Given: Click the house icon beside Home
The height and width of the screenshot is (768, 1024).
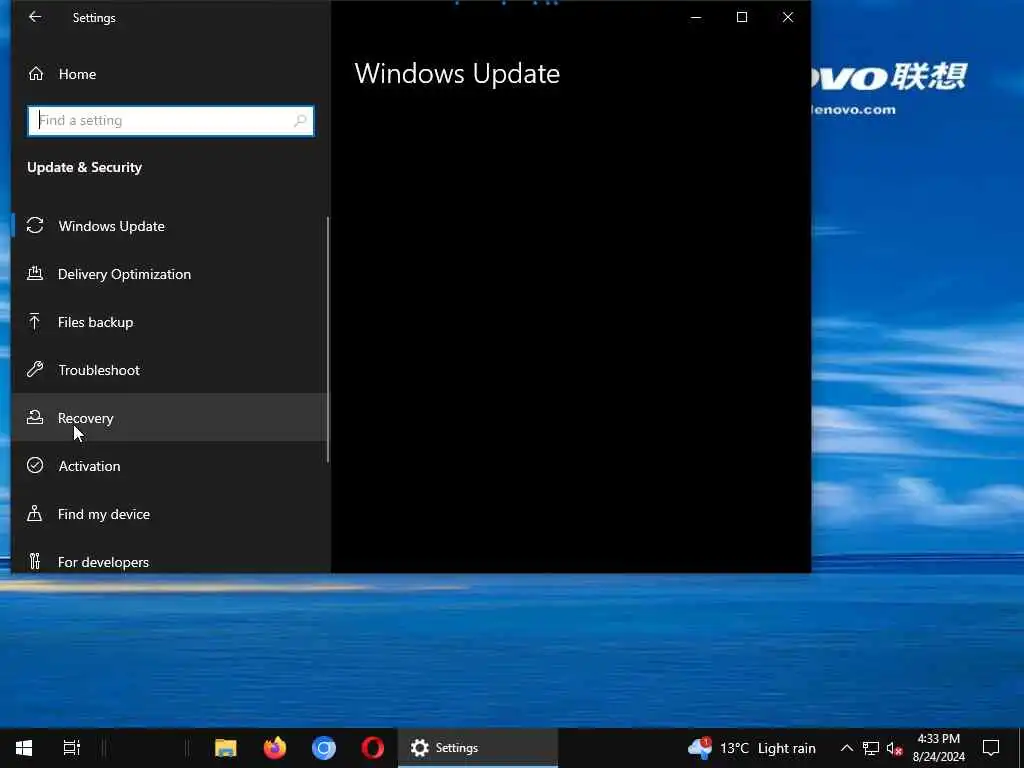Looking at the screenshot, I should coord(36,74).
